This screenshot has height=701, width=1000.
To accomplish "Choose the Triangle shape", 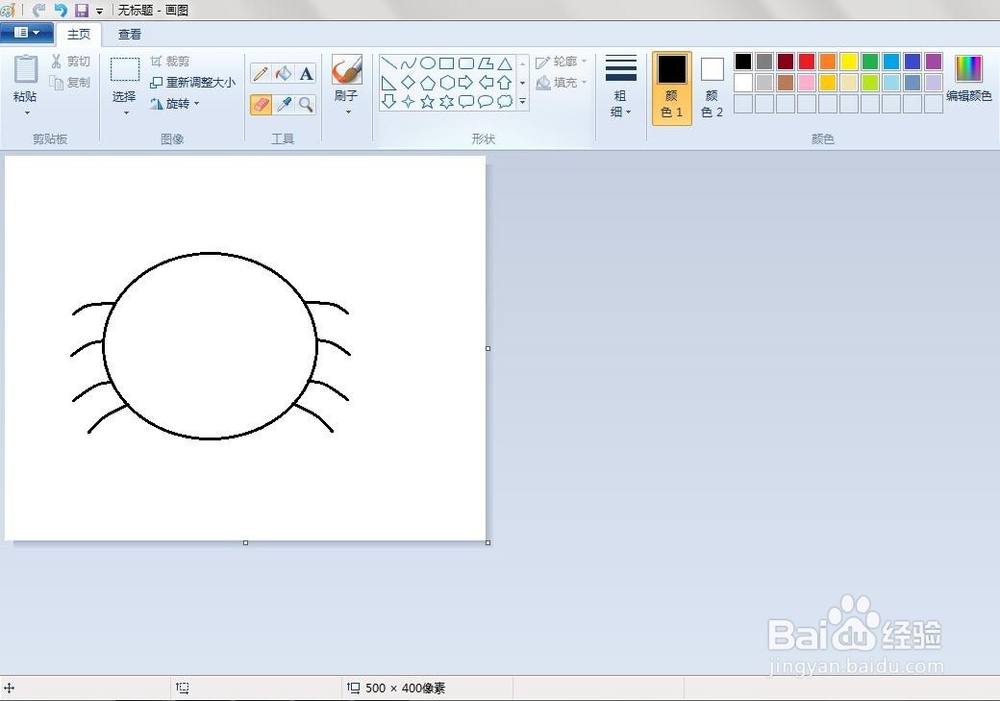I will coord(505,63).
